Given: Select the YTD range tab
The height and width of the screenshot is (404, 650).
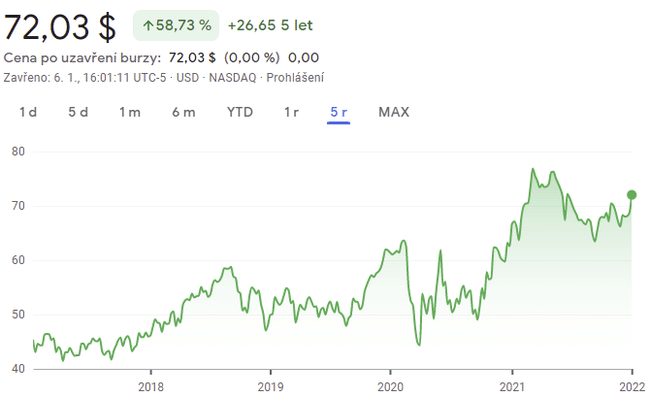Looking at the screenshot, I should click(x=240, y=112).
